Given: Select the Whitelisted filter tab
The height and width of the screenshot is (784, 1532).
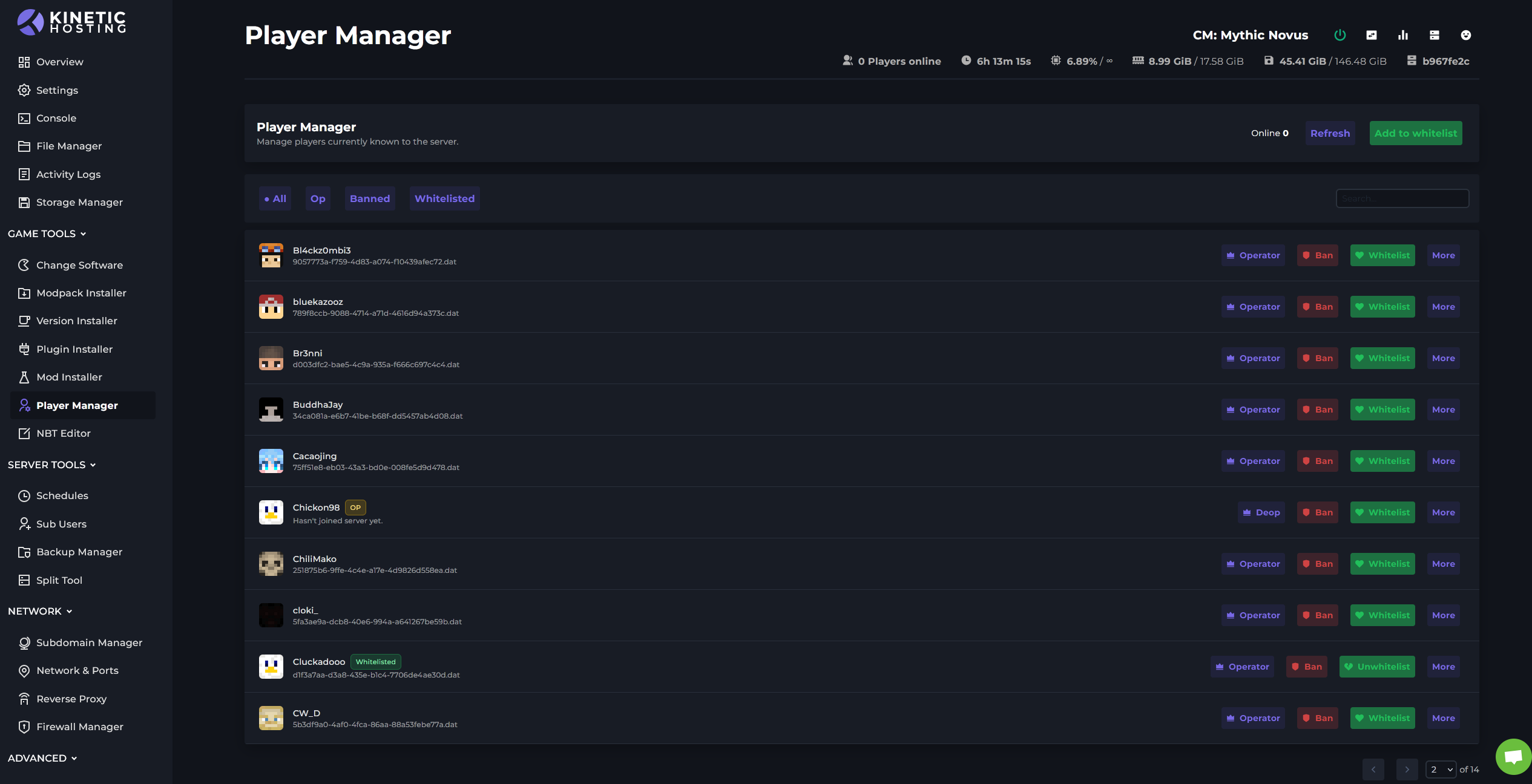Looking at the screenshot, I should [x=444, y=198].
